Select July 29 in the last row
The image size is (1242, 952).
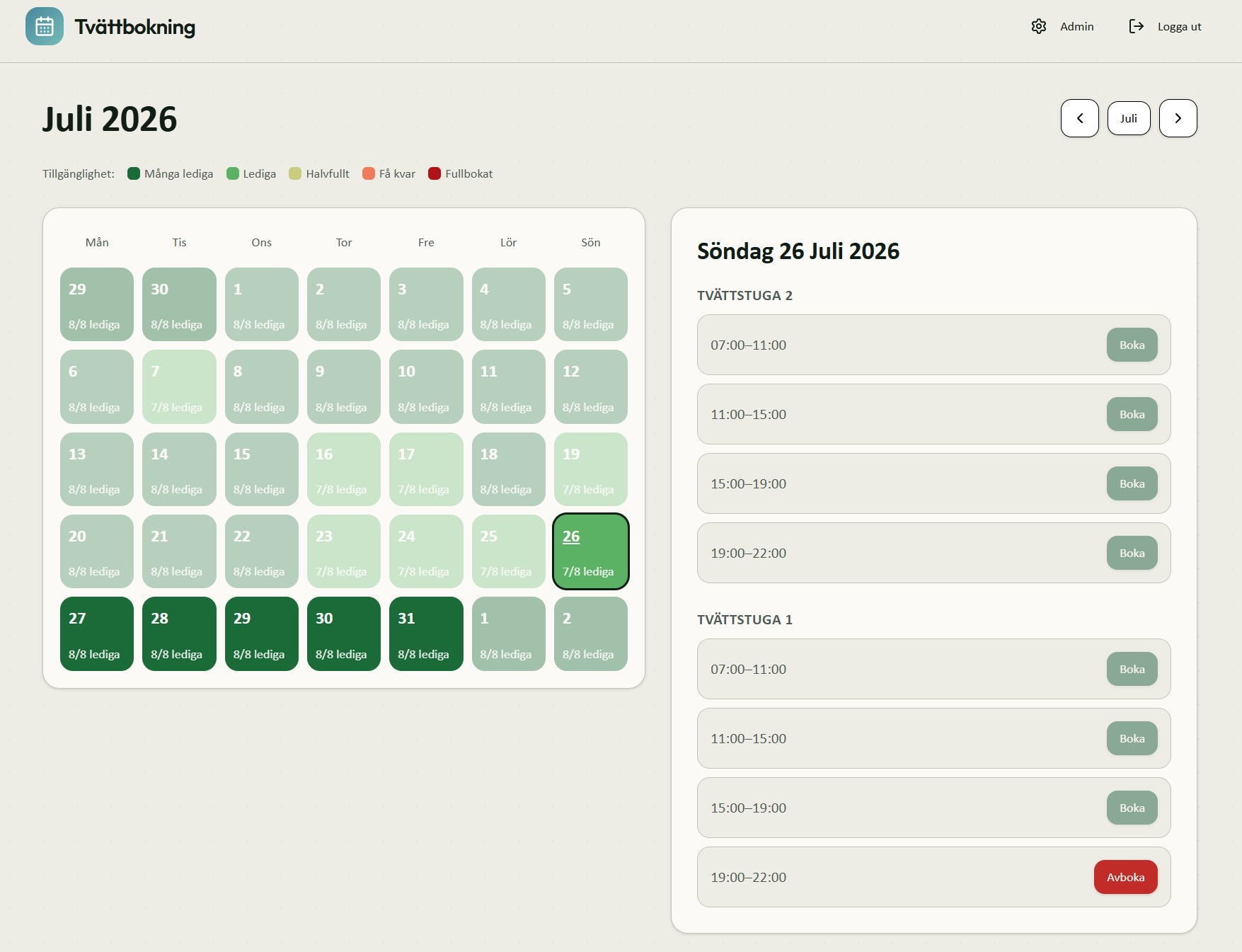coord(262,633)
